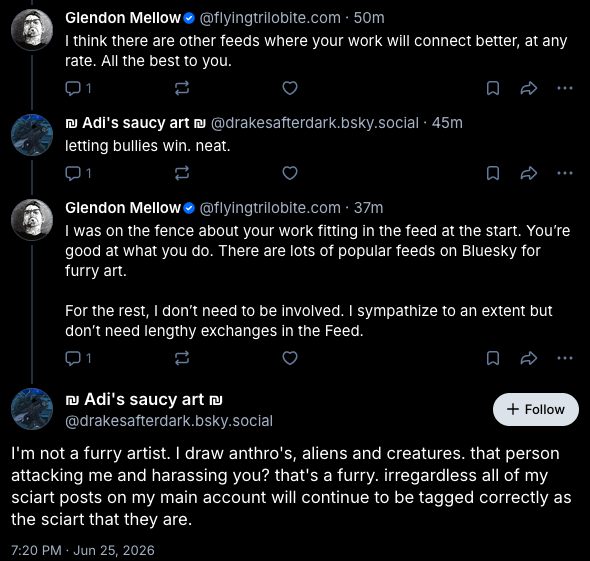Like the "letting bullies win. neat." post
590x561 pixels.
[x=290, y=173]
